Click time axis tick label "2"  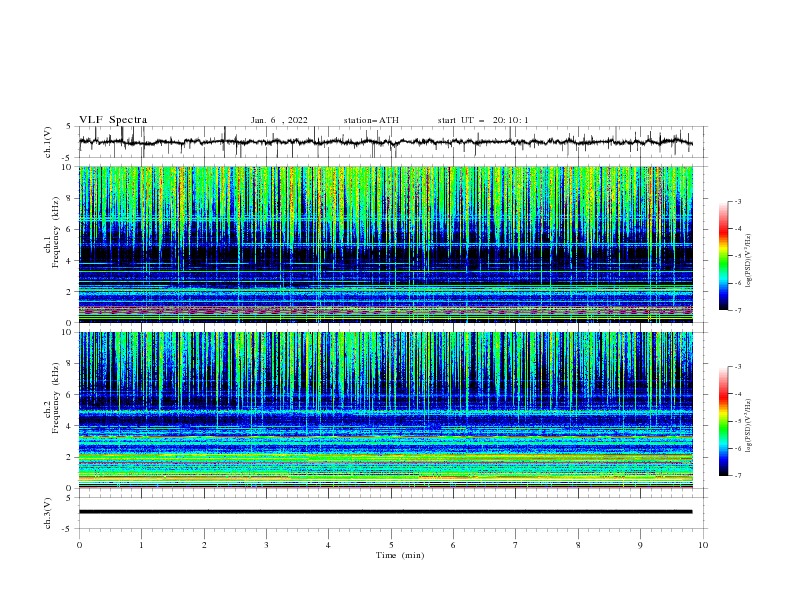point(204,545)
